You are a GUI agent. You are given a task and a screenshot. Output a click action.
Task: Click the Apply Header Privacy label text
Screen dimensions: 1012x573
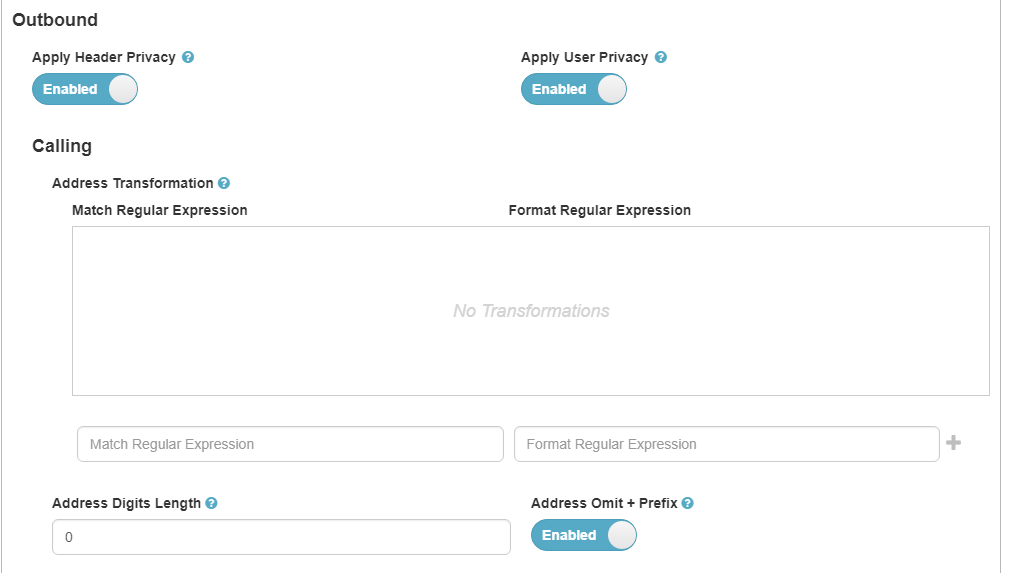[104, 58]
